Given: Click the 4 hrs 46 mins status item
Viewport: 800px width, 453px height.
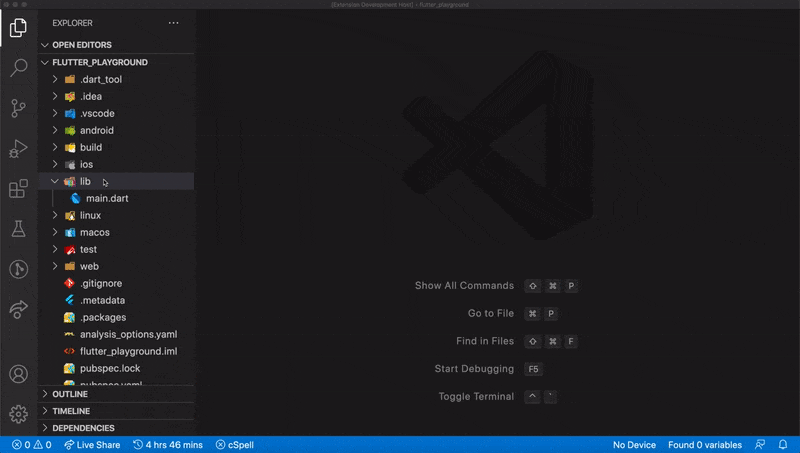Looking at the screenshot, I should tap(168, 445).
